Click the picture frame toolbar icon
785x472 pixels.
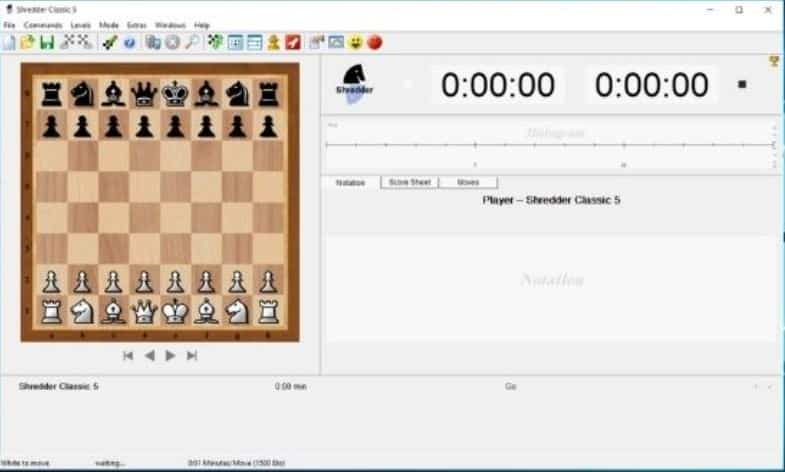point(336,43)
